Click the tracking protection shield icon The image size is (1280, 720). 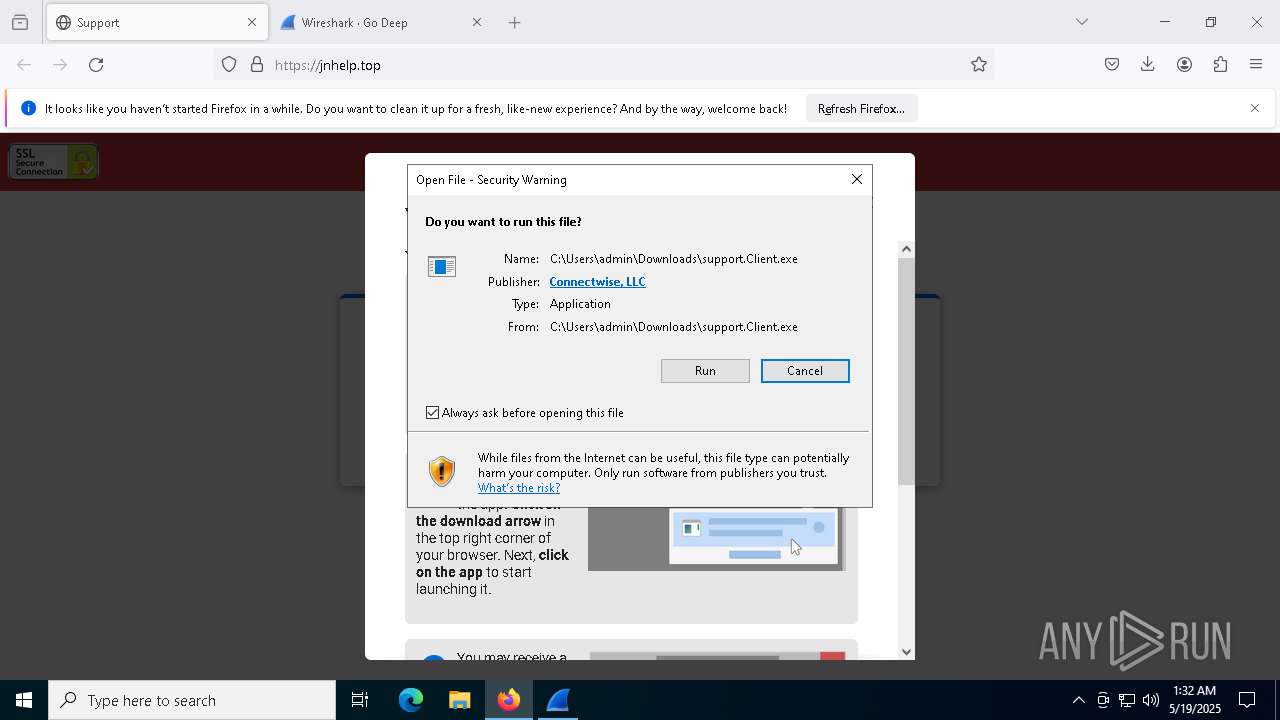229,65
